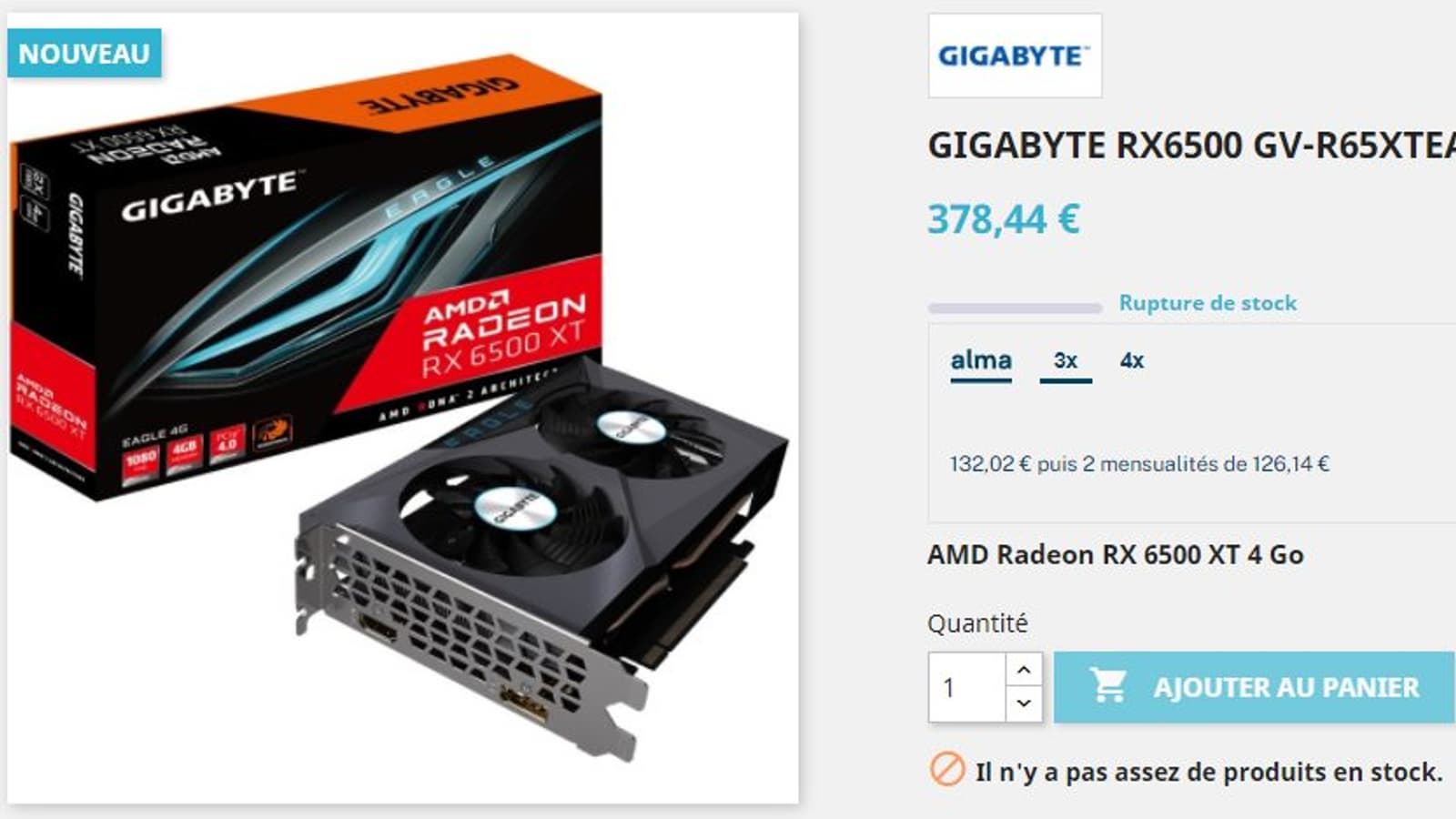Click the not enough products in stock message
Screen dimensions: 1456x819
coord(1208,772)
